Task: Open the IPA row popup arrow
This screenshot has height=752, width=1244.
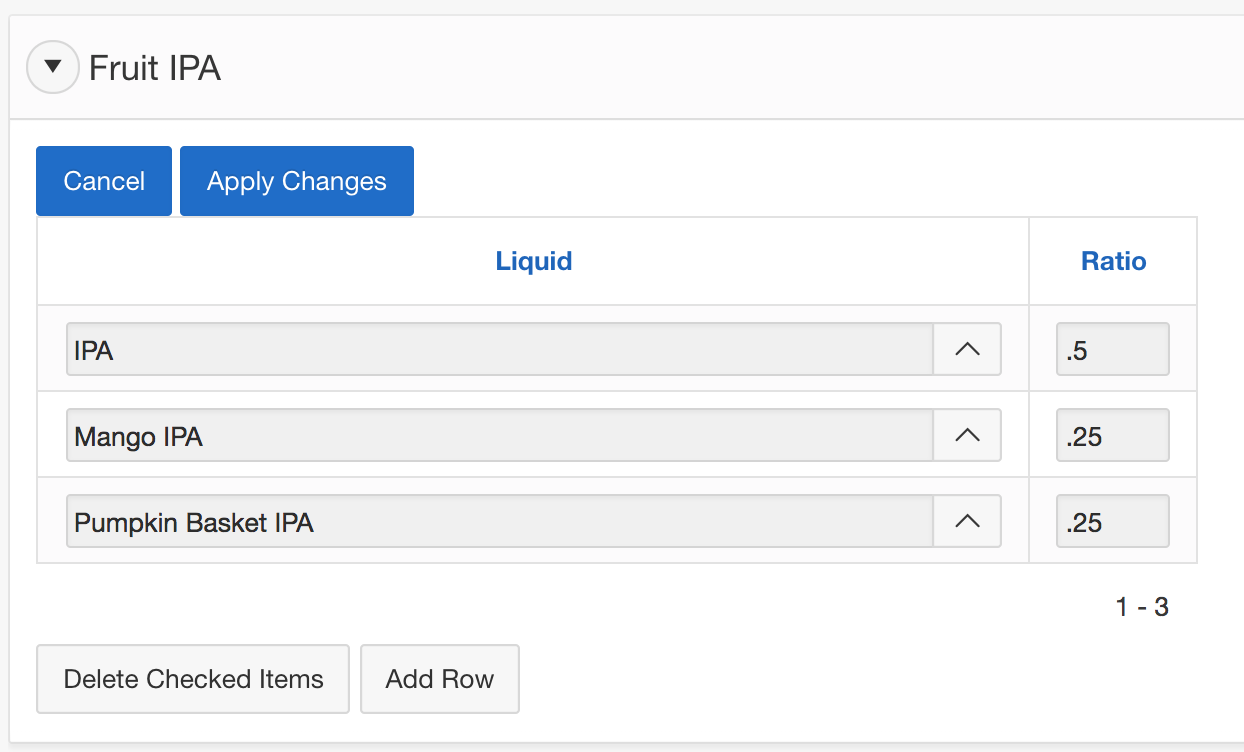Action: point(967,349)
